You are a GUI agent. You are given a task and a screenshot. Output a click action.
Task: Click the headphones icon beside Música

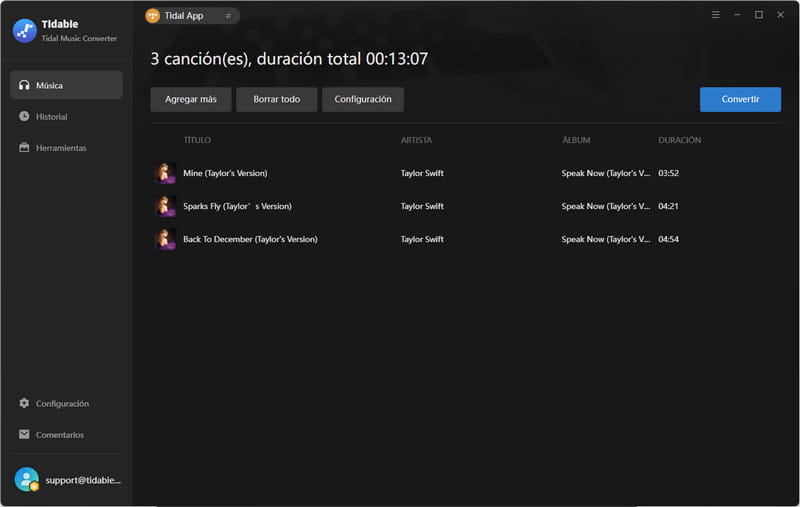point(24,85)
